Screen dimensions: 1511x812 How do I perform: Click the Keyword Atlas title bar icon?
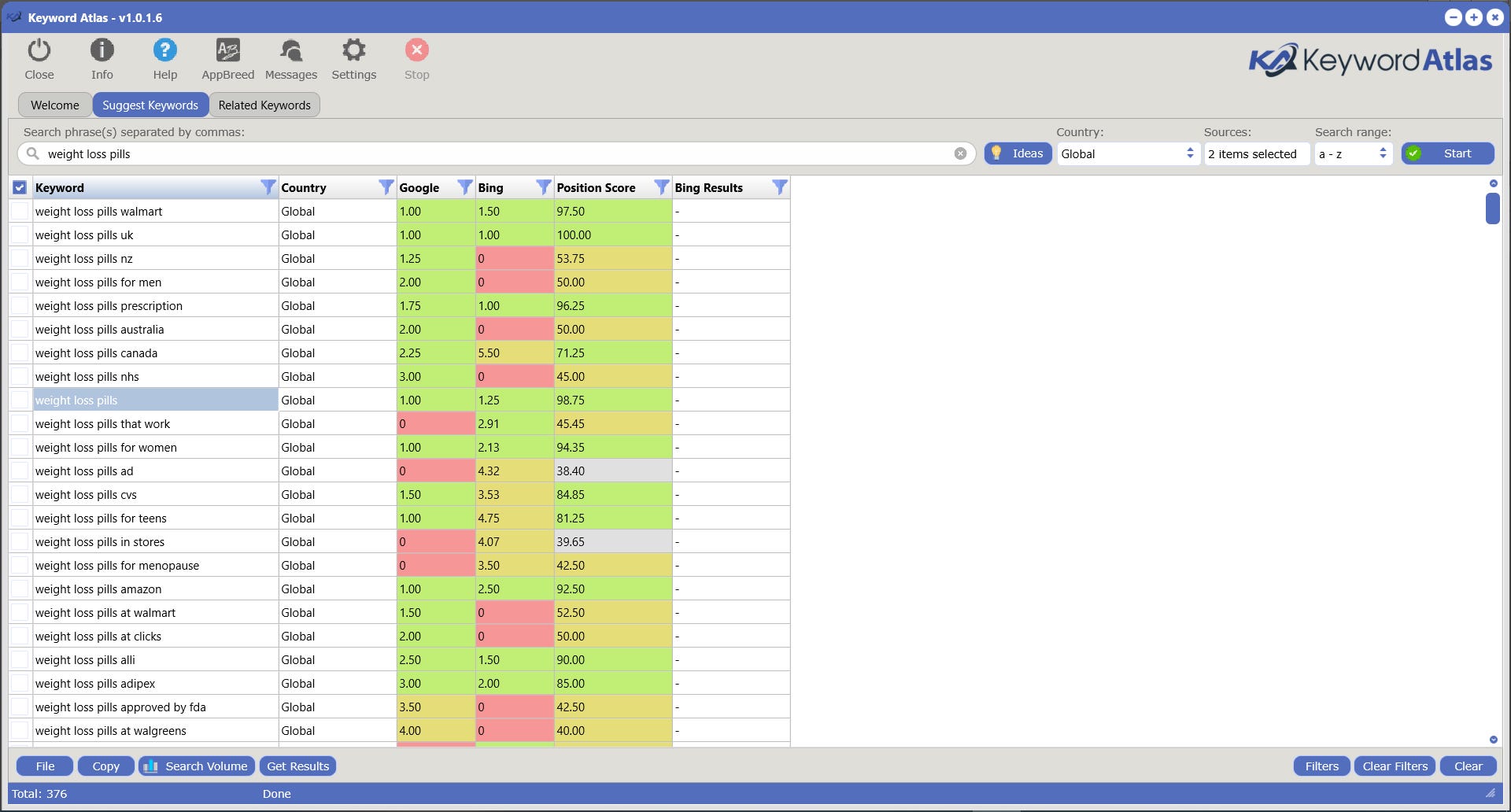pyautogui.click(x=14, y=17)
